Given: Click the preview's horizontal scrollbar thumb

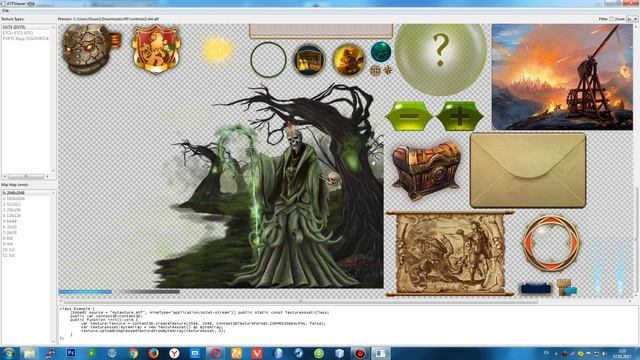Looking at the screenshot, I should point(301,301).
